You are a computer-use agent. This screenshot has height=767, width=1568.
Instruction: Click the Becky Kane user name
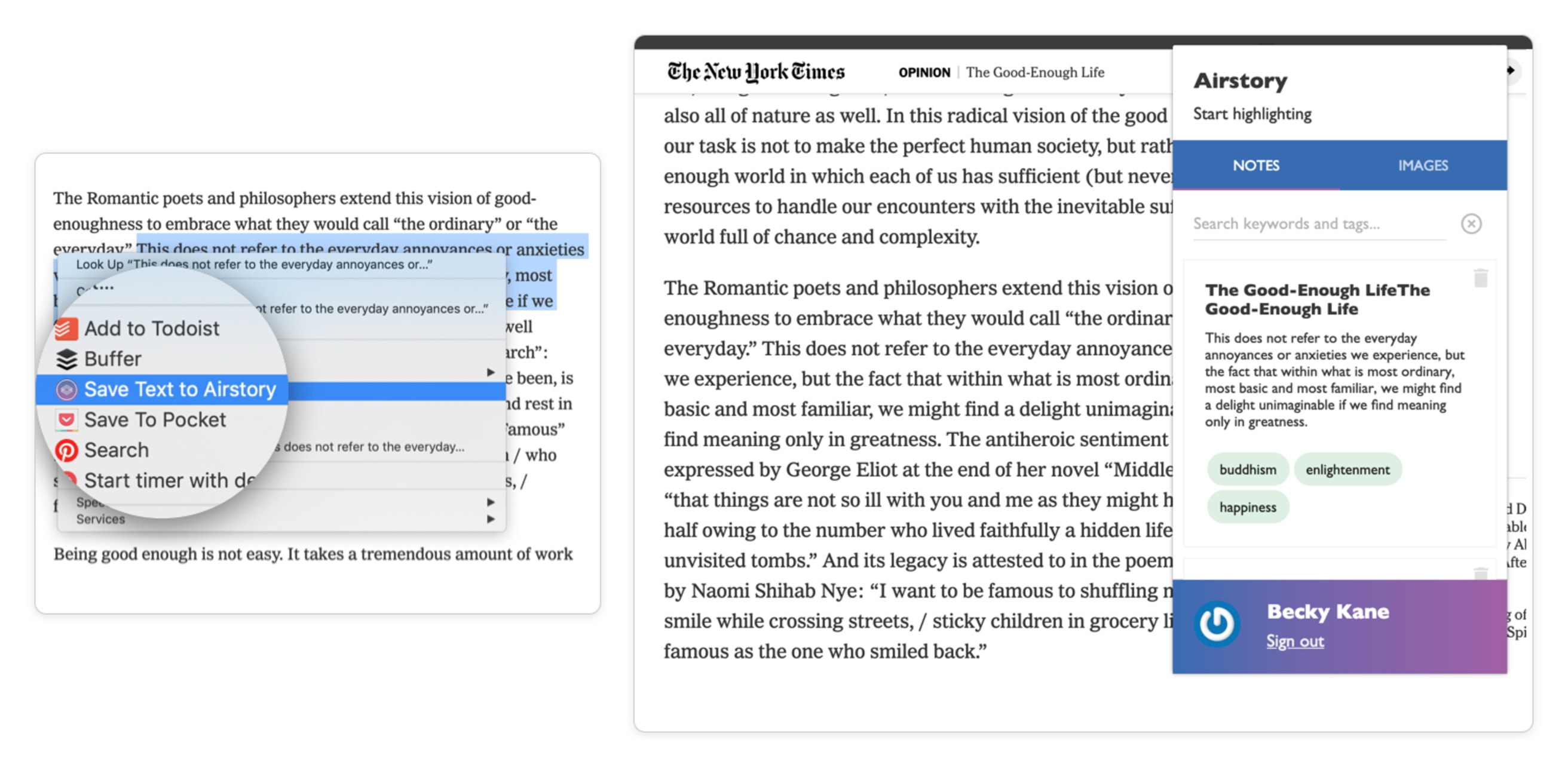[x=1328, y=611]
